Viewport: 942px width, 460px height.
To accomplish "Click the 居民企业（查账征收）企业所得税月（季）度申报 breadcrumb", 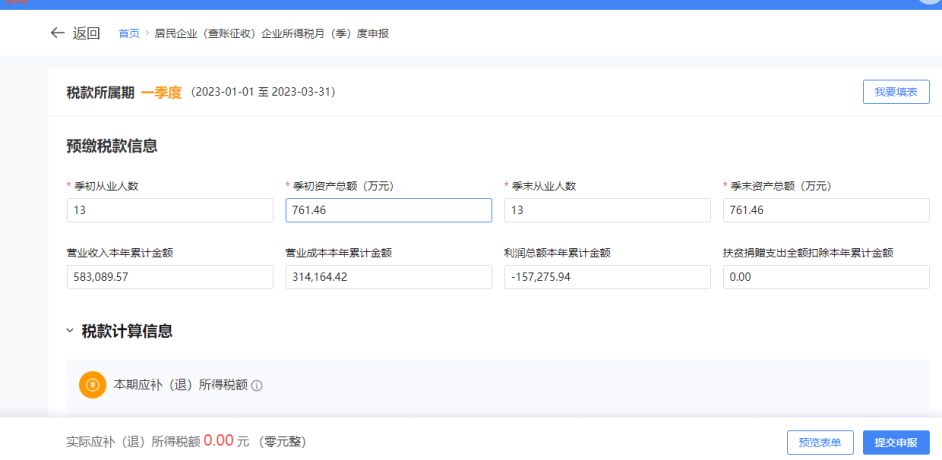I will (272, 34).
